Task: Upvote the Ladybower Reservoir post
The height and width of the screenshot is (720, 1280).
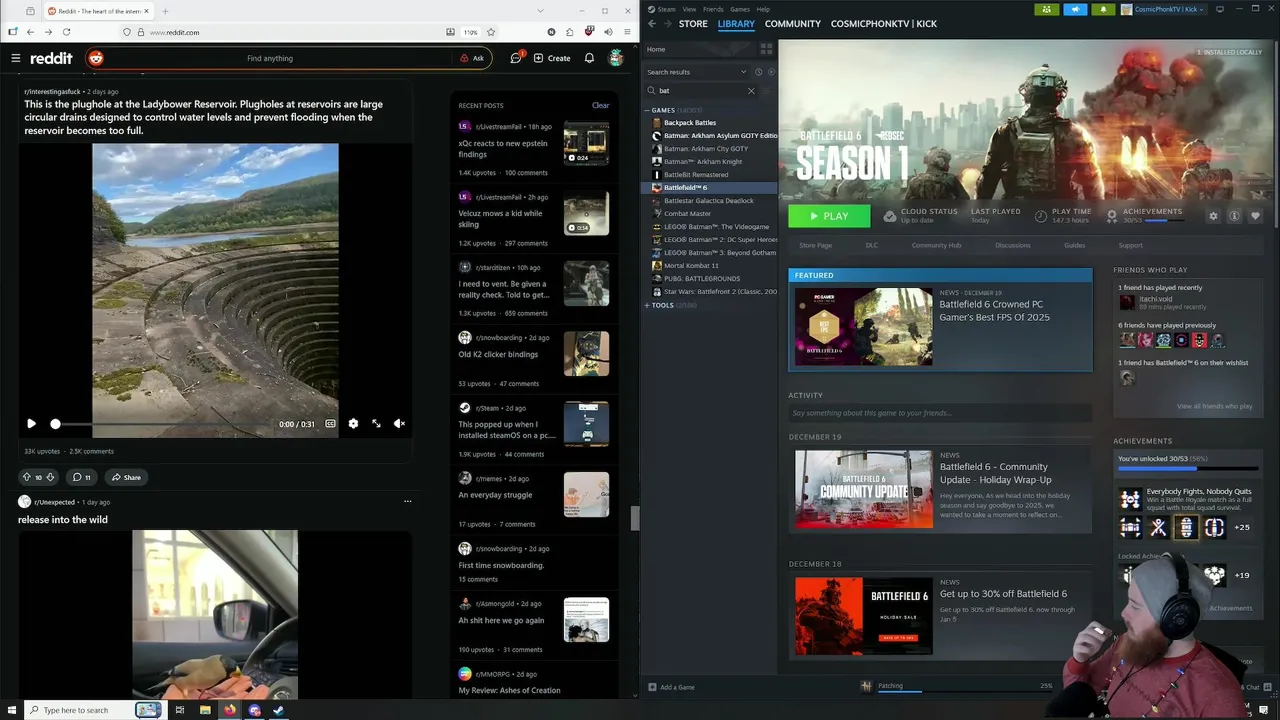Action: click(27, 477)
